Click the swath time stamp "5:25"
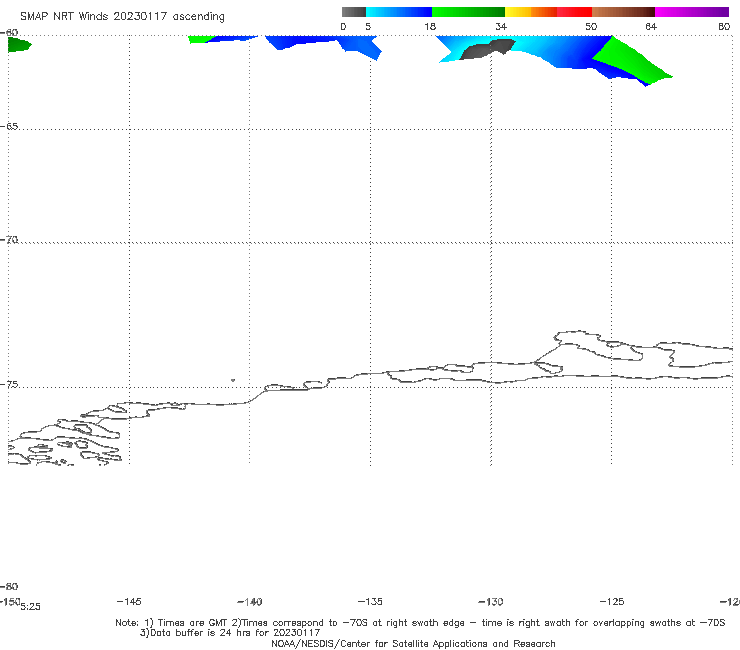This screenshot has height=650, width=740. (31, 607)
